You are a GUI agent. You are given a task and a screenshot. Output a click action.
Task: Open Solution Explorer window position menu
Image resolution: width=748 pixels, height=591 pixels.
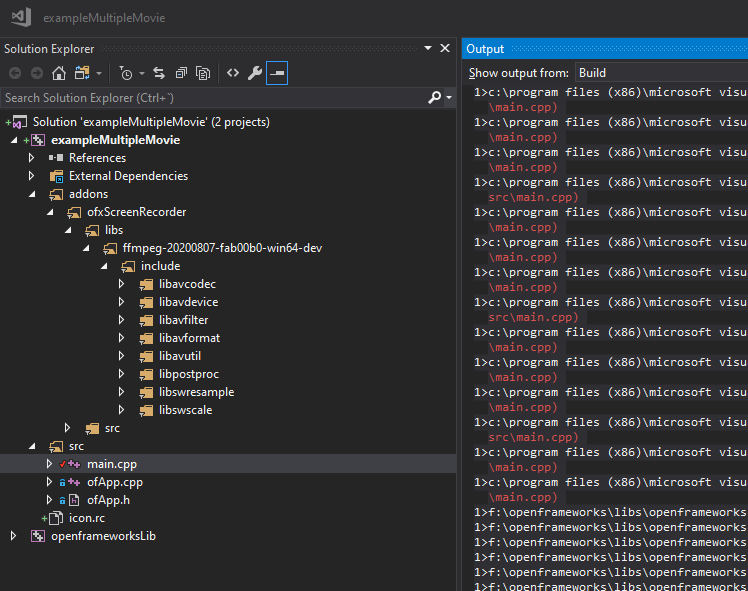pyautogui.click(x=428, y=48)
